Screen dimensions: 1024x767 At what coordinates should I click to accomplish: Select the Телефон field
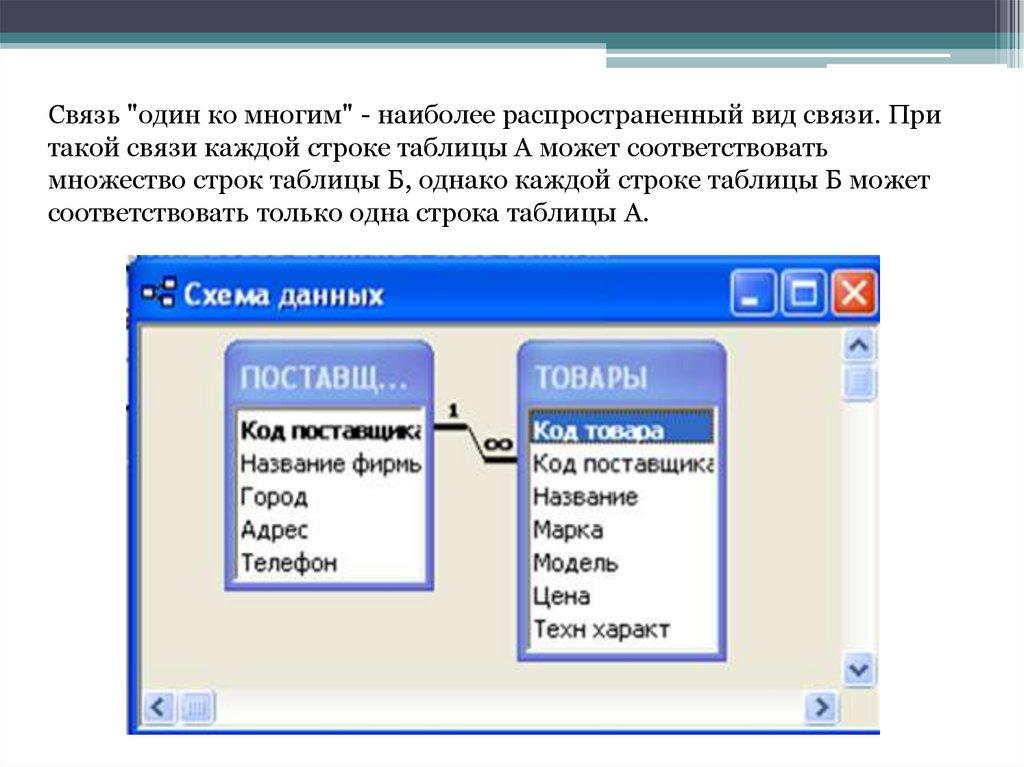pyautogui.click(x=289, y=563)
